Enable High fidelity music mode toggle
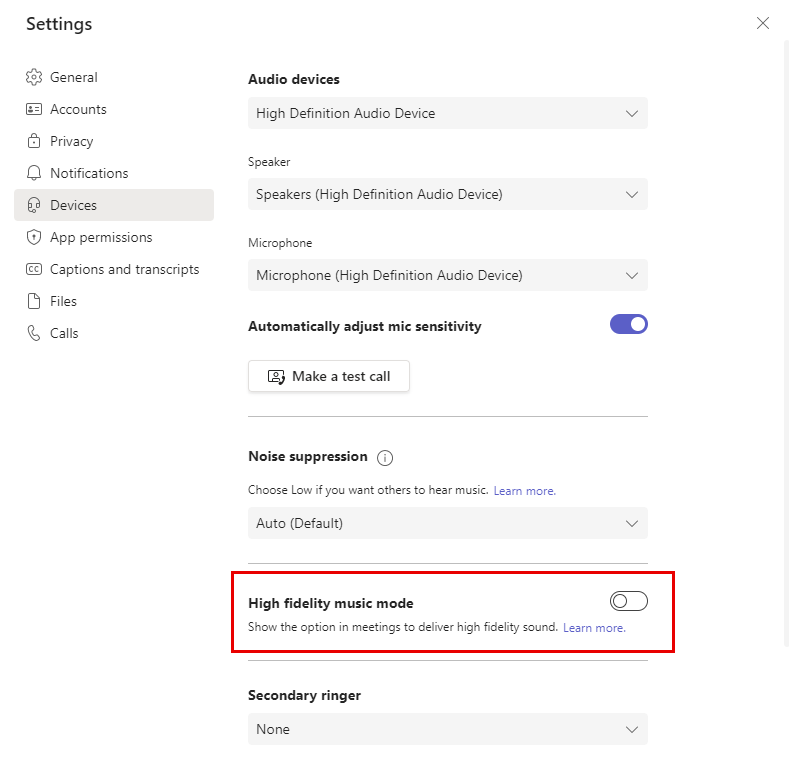789x776 pixels. pyautogui.click(x=628, y=601)
